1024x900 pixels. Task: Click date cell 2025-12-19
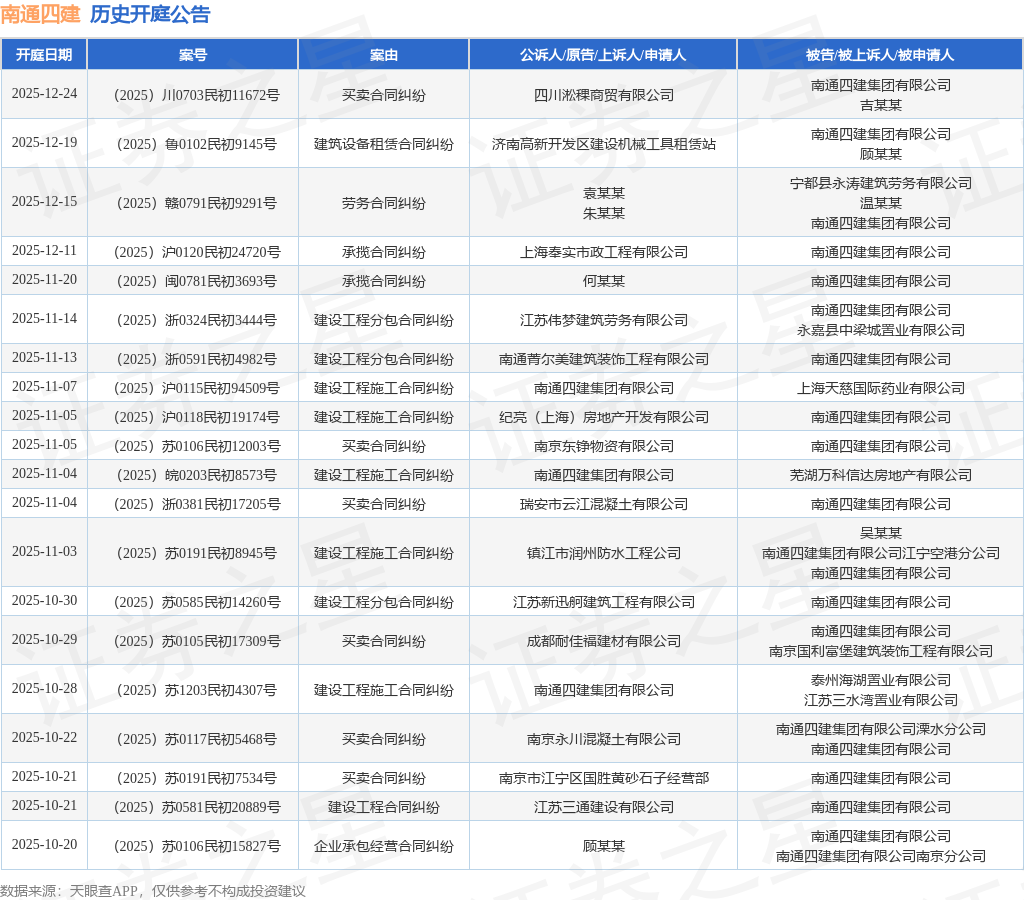click(x=44, y=143)
